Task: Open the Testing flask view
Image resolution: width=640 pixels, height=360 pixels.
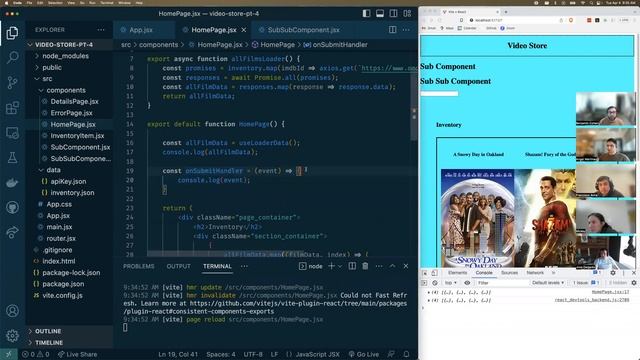Action: tap(12, 158)
